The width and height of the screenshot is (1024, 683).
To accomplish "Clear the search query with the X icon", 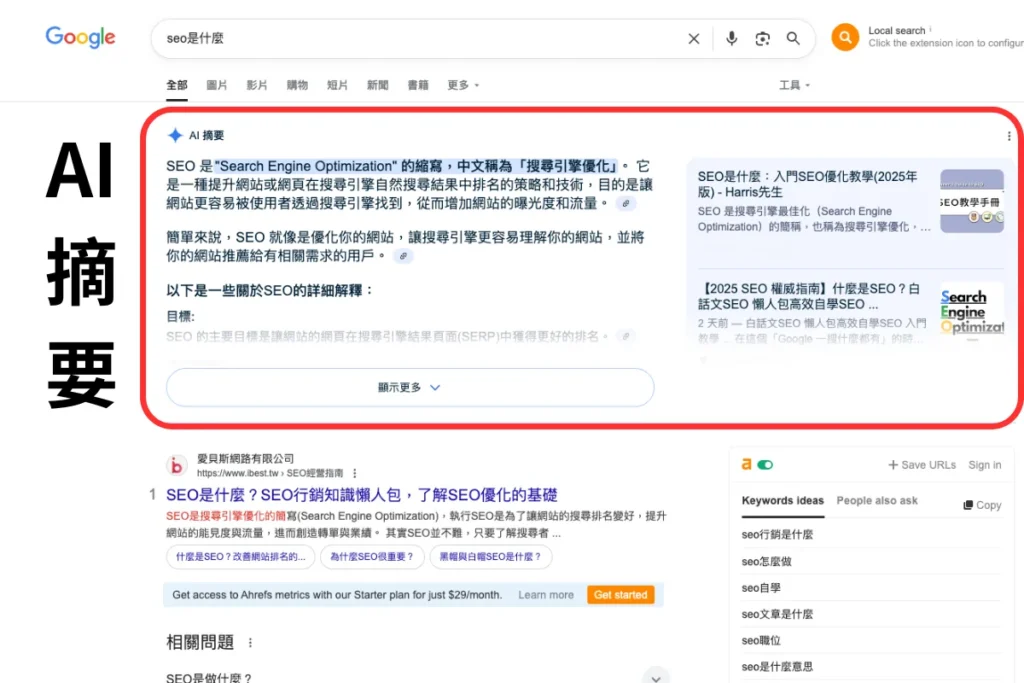I will pos(694,39).
